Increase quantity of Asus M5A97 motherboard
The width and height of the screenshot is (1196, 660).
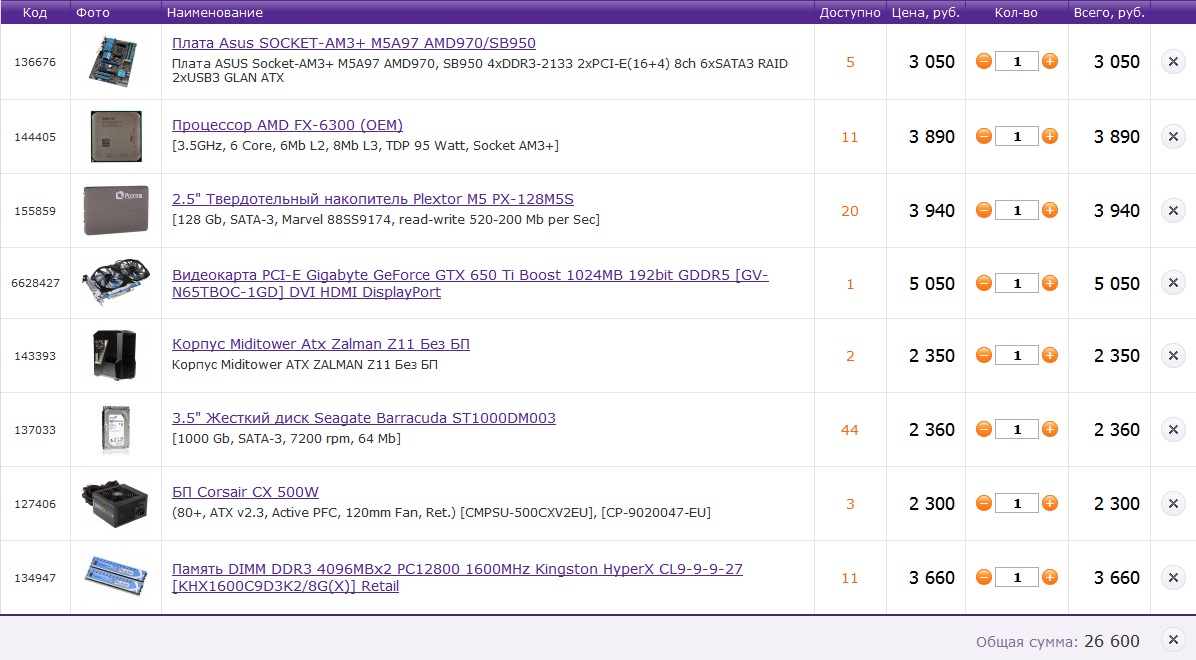pos(1050,62)
